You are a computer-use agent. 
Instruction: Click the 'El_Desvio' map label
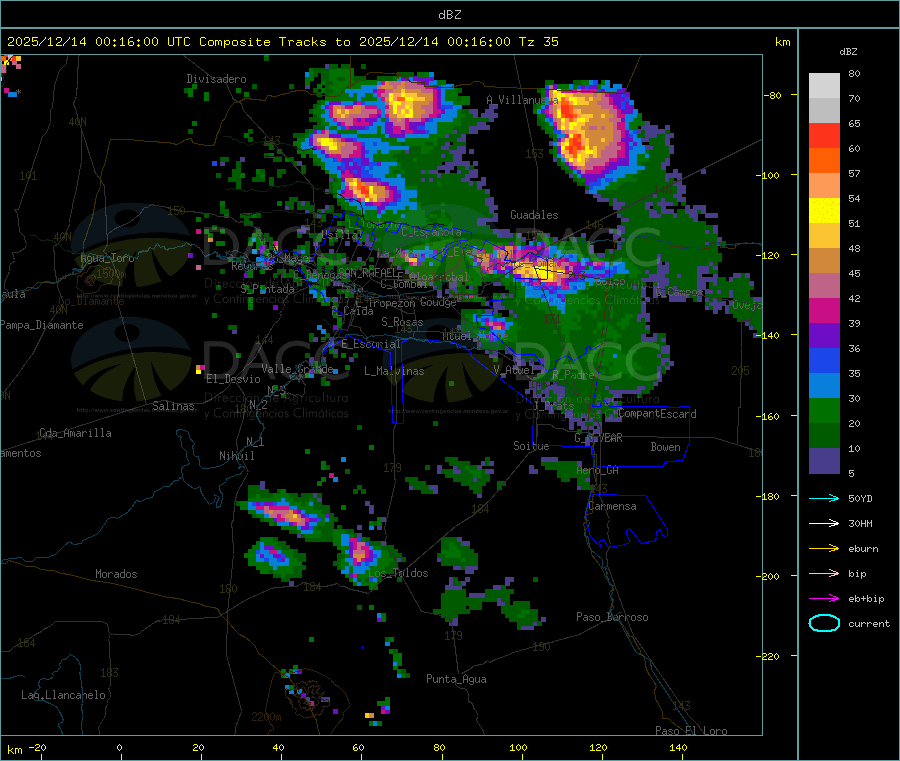tap(233, 379)
